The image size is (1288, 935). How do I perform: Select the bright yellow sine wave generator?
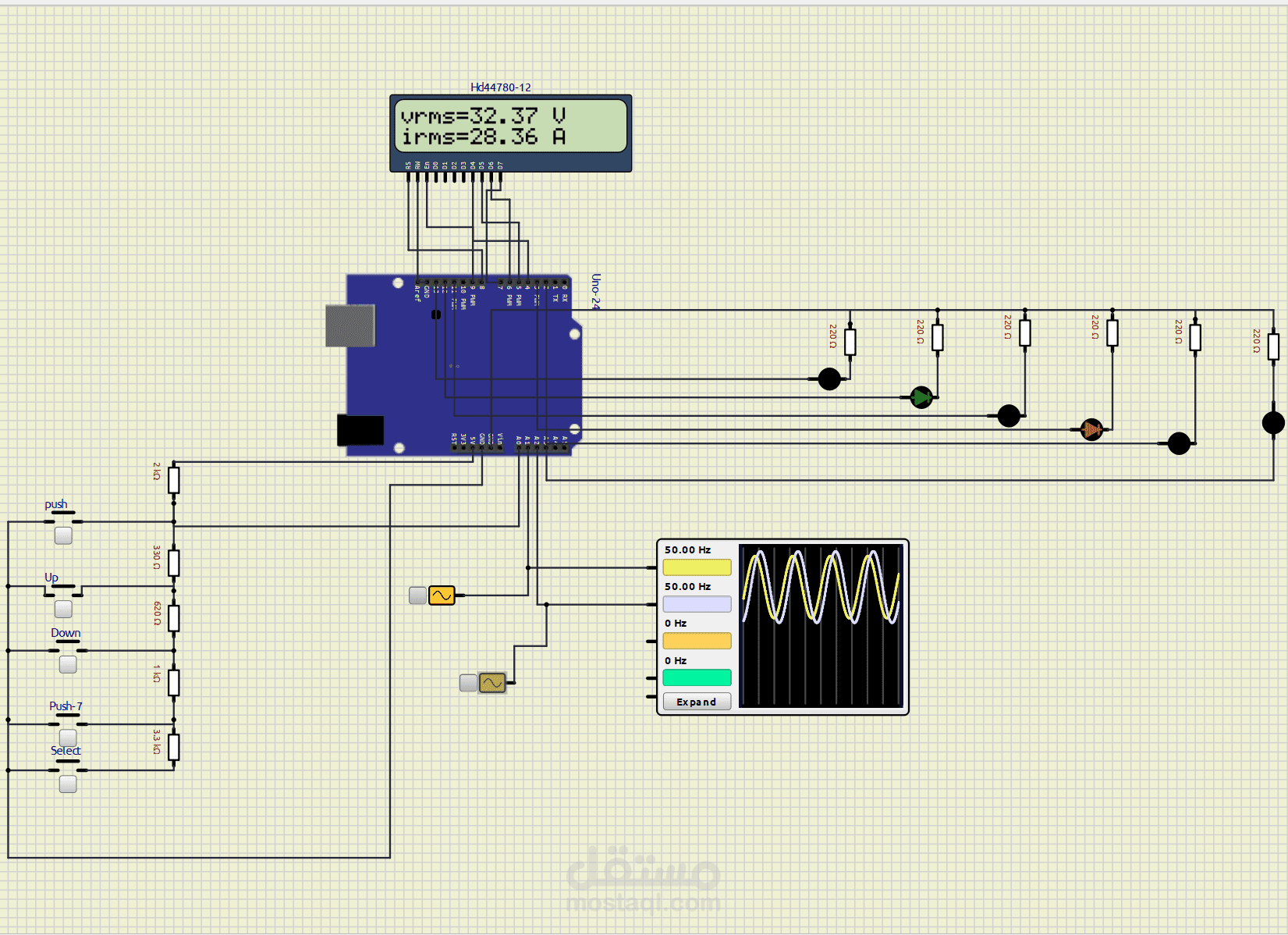[x=442, y=595]
